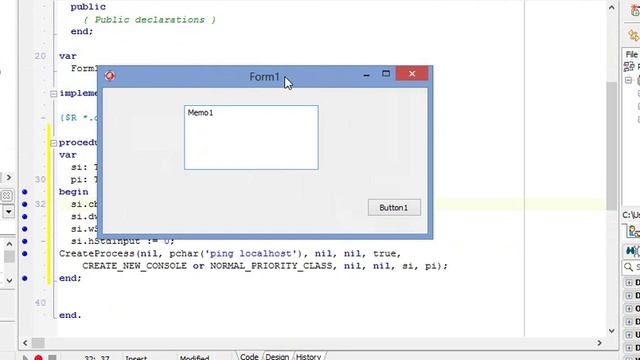Click the '32: 37' cursor position status

[x=97, y=358]
